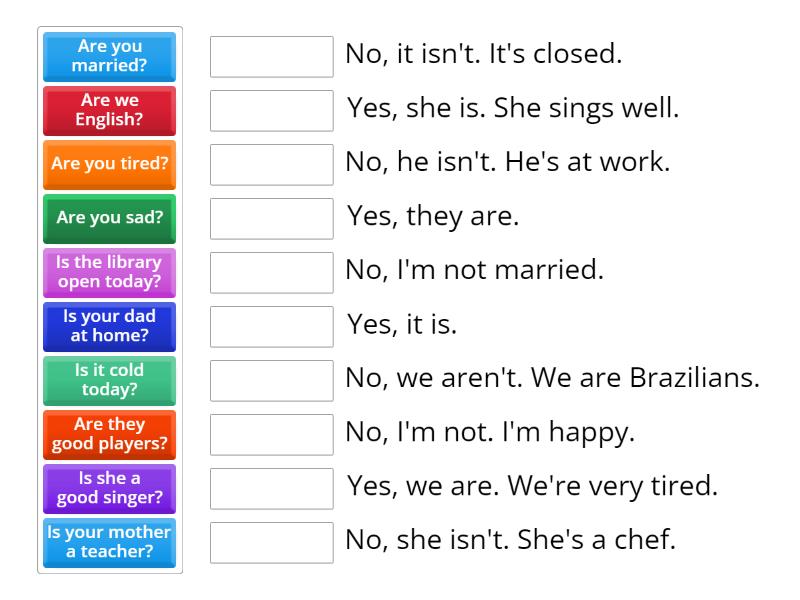Click the answer slot beside "No, it isn't. It's closed."
Screen dimensions: 800x600
click(271, 57)
